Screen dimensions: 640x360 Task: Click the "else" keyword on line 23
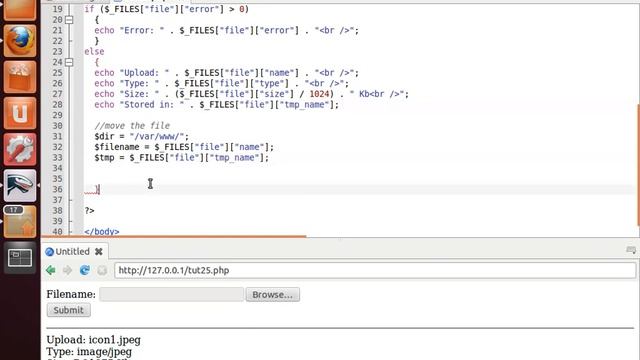[94, 51]
